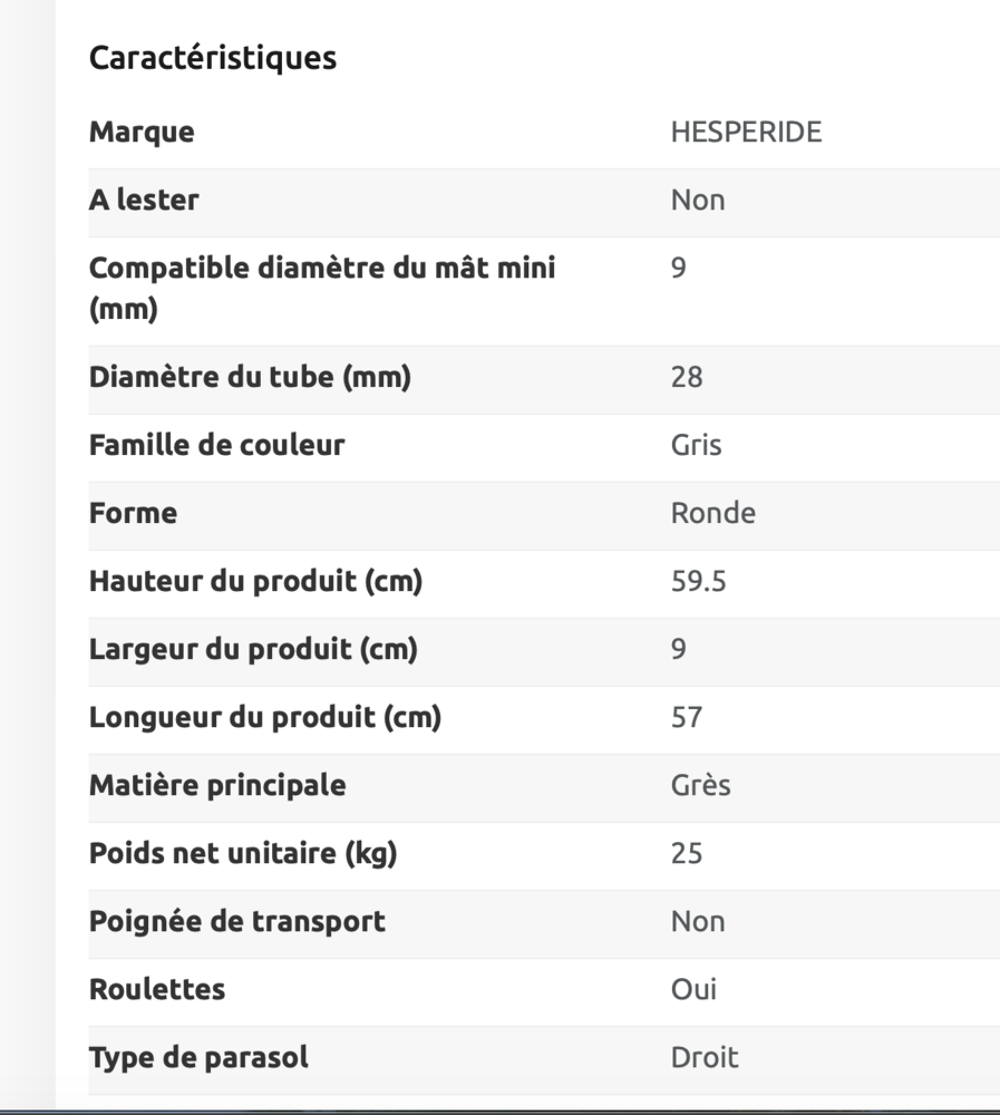The height and width of the screenshot is (1115, 1000).
Task: Click the Forme row label
Action: 133,513
